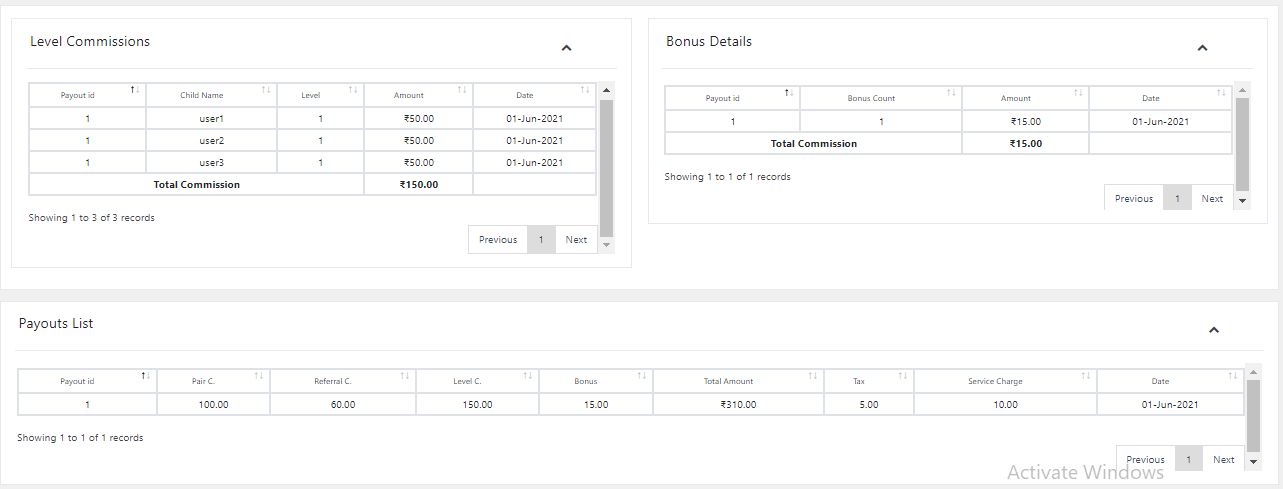The height and width of the screenshot is (489, 1283).
Task: Sort Level Commissions by Child Name
Action: point(211,95)
